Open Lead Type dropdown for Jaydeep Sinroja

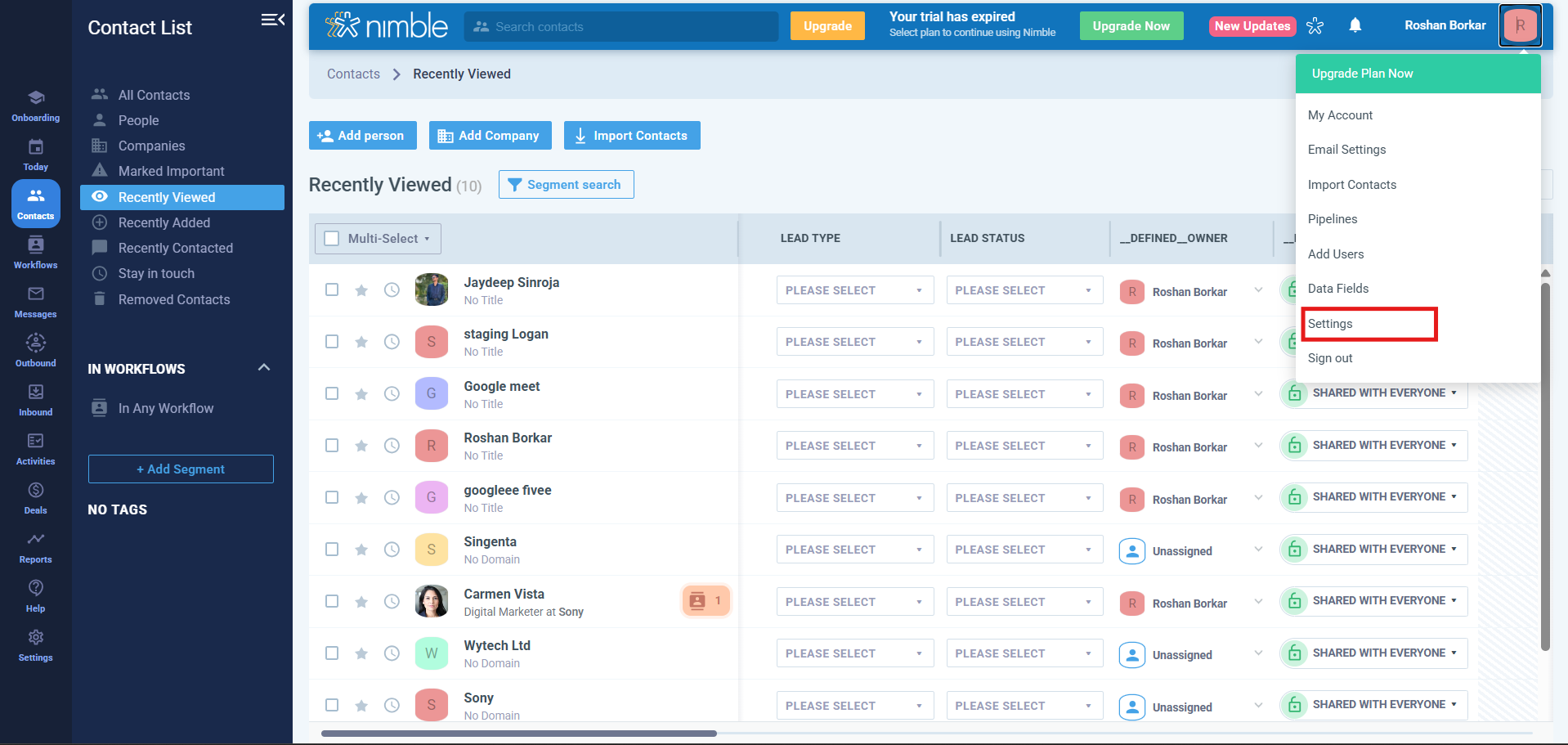(x=855, y=290)
